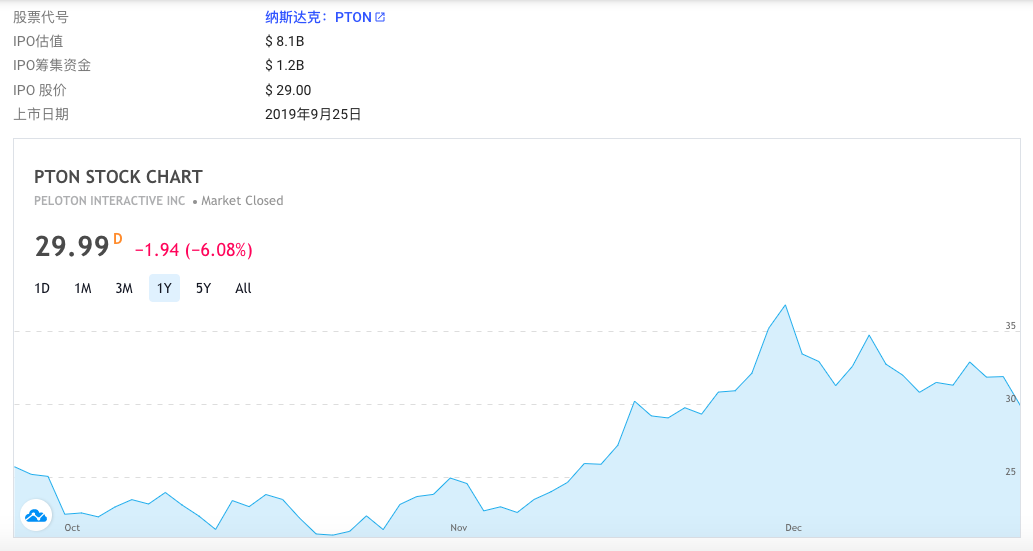Image resolution: width=1033 pixels, height=551 pixels.
Task: Click the $ 29.00 IPO share price
Action: [288, 90]
